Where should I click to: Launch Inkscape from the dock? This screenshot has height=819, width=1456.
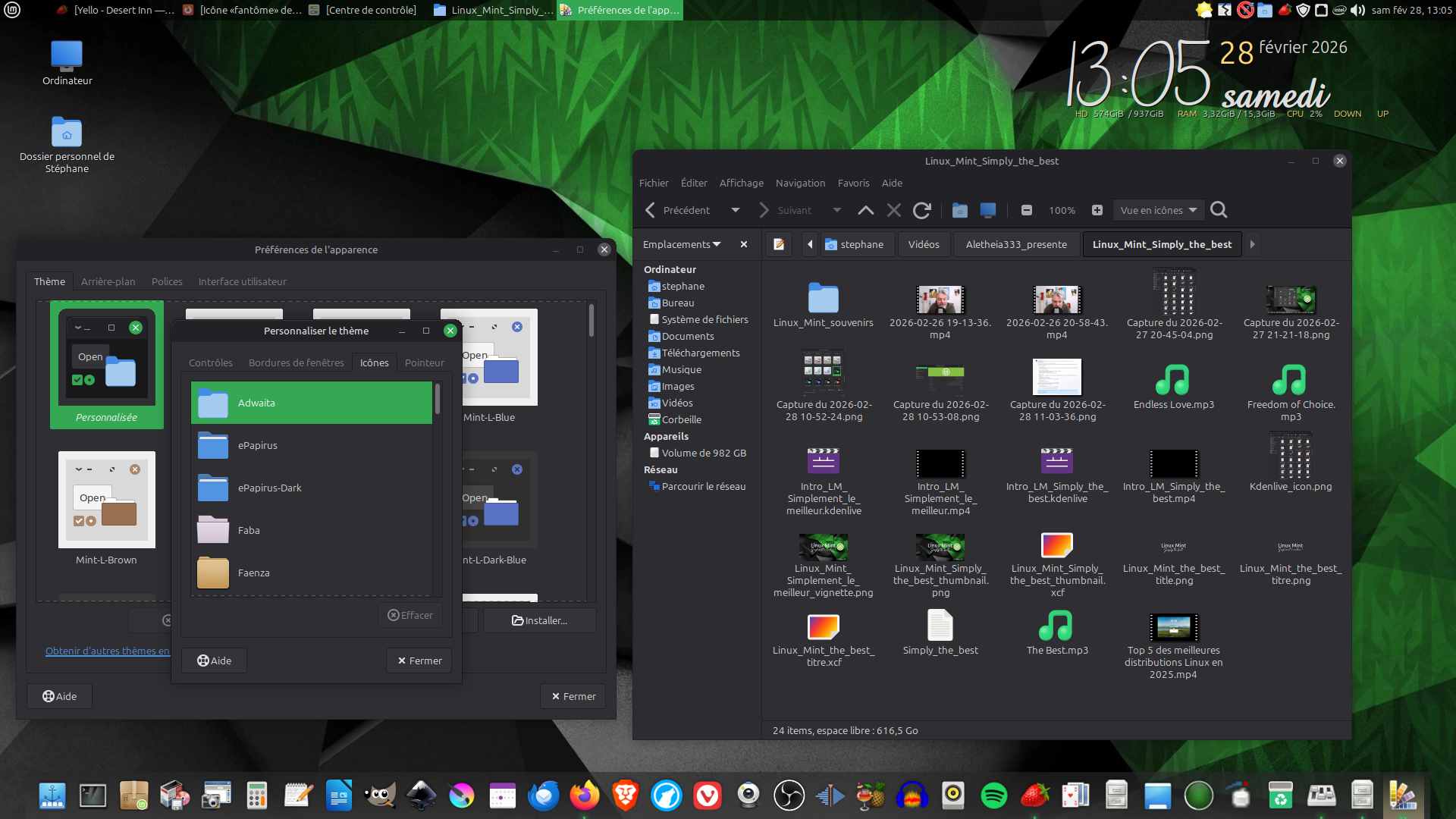[421, 795]
